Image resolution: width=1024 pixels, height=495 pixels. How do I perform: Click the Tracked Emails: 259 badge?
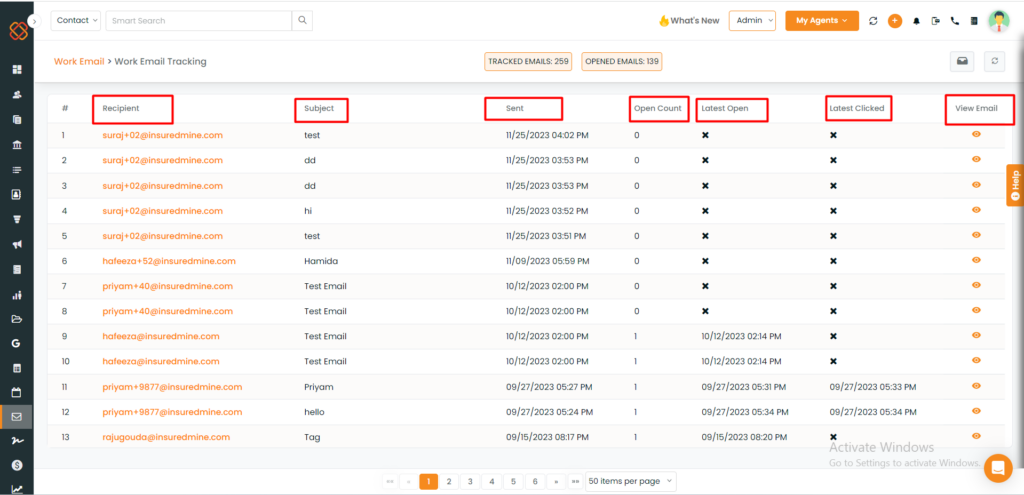coord(528,61)
